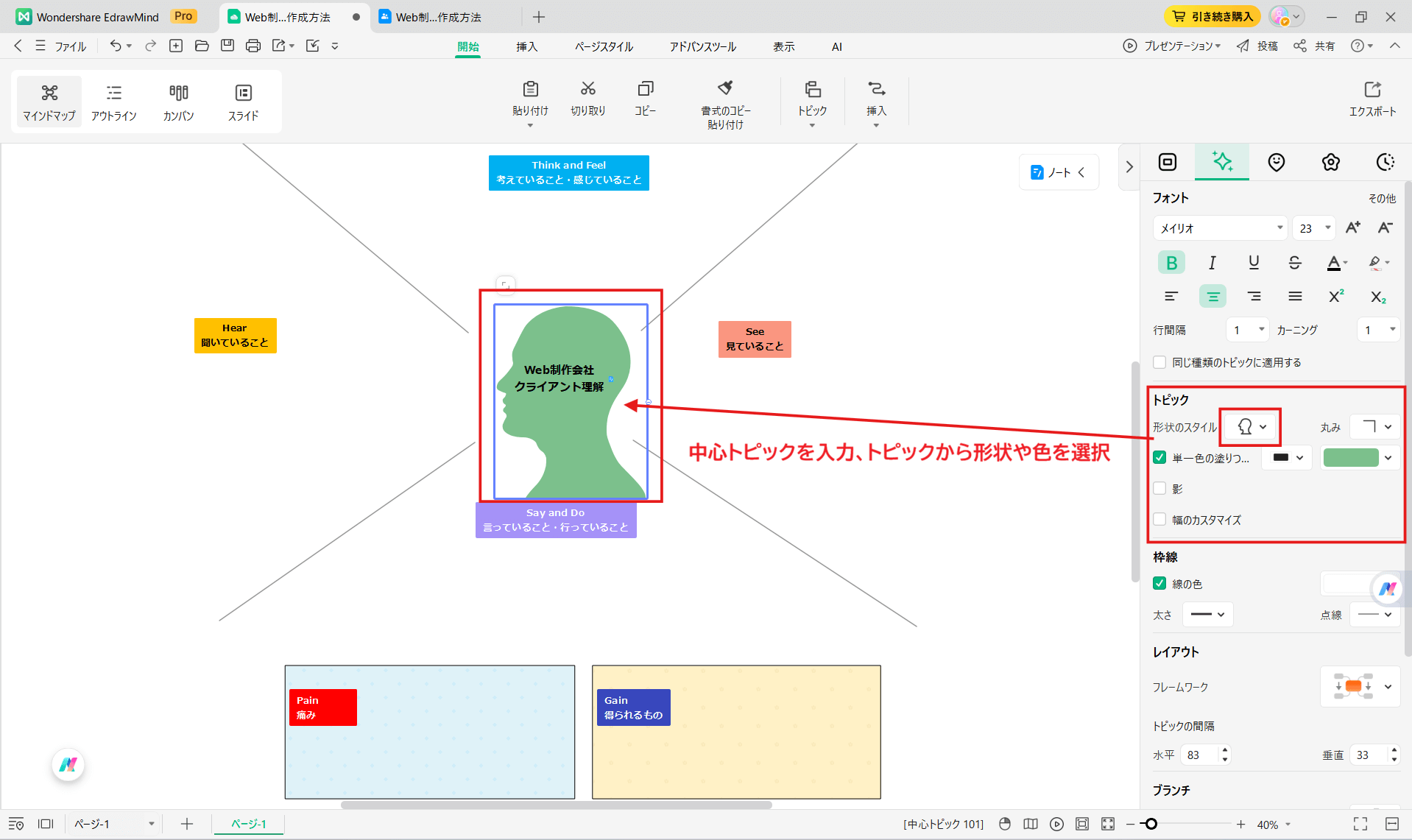Select the マインドマップ view icon
This screenshot has height=840, width=1412.
point(49,102)
